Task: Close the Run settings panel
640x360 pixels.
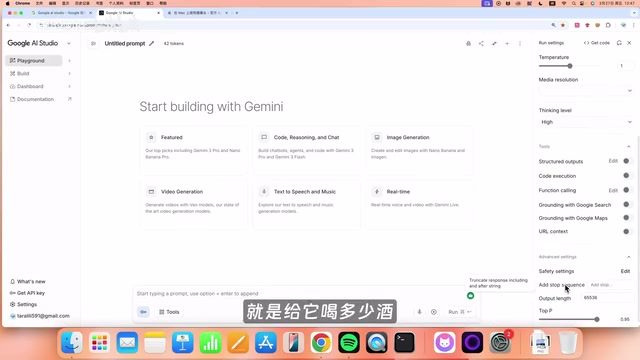Action: (629, 43)
